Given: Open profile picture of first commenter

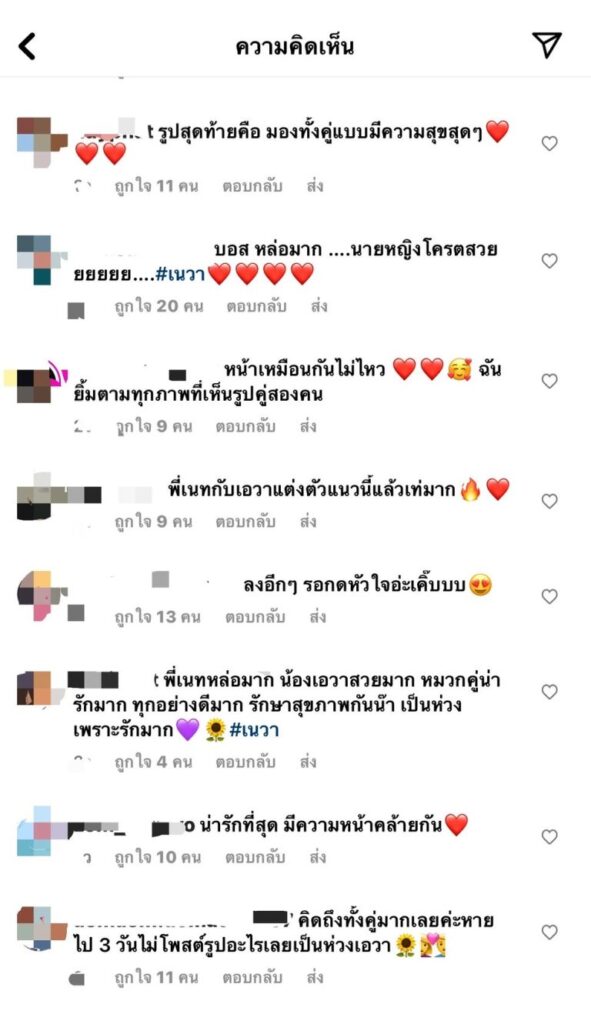Looking at the screenshot, I should [x=42, y=141].
